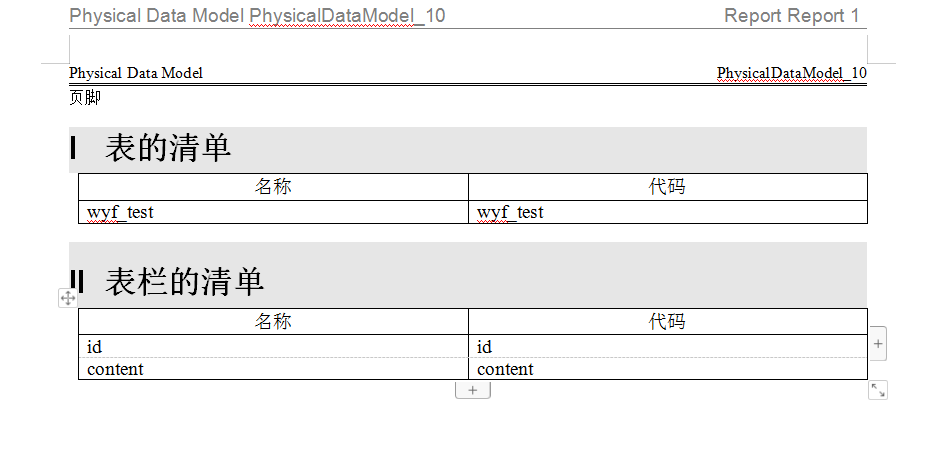The width and height of the screenshot is (928, 453).
Task: Click 名称 header cell in the first table
Action: click(x=273, y=187)
